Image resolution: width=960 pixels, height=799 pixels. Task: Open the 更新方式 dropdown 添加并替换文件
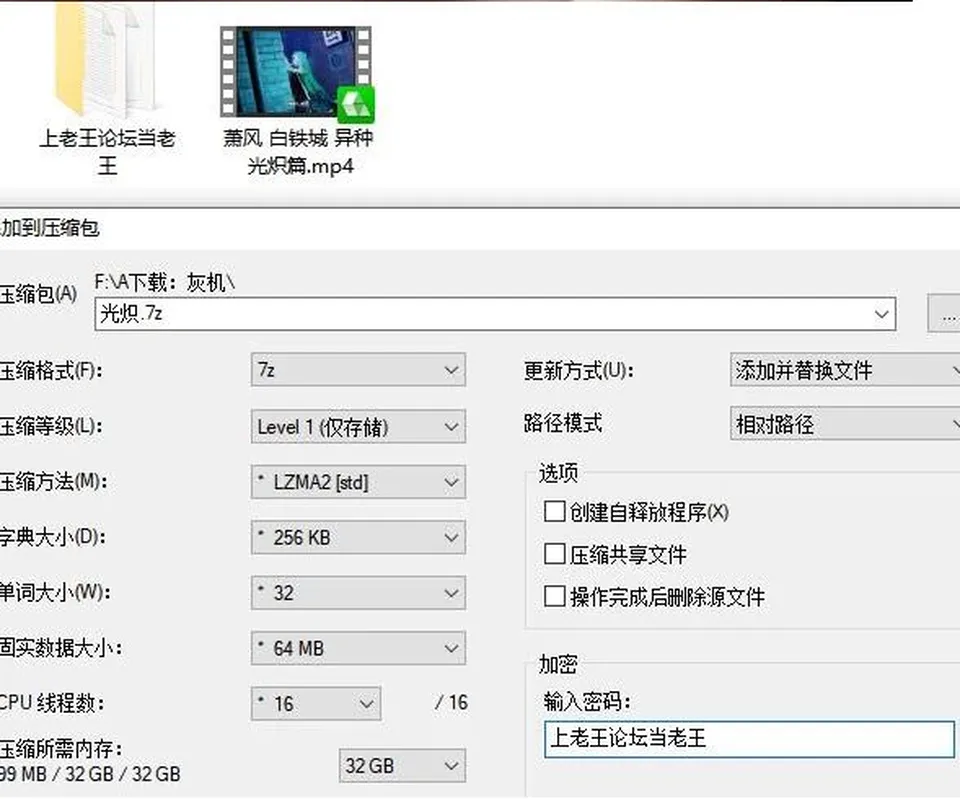(845, 370)
